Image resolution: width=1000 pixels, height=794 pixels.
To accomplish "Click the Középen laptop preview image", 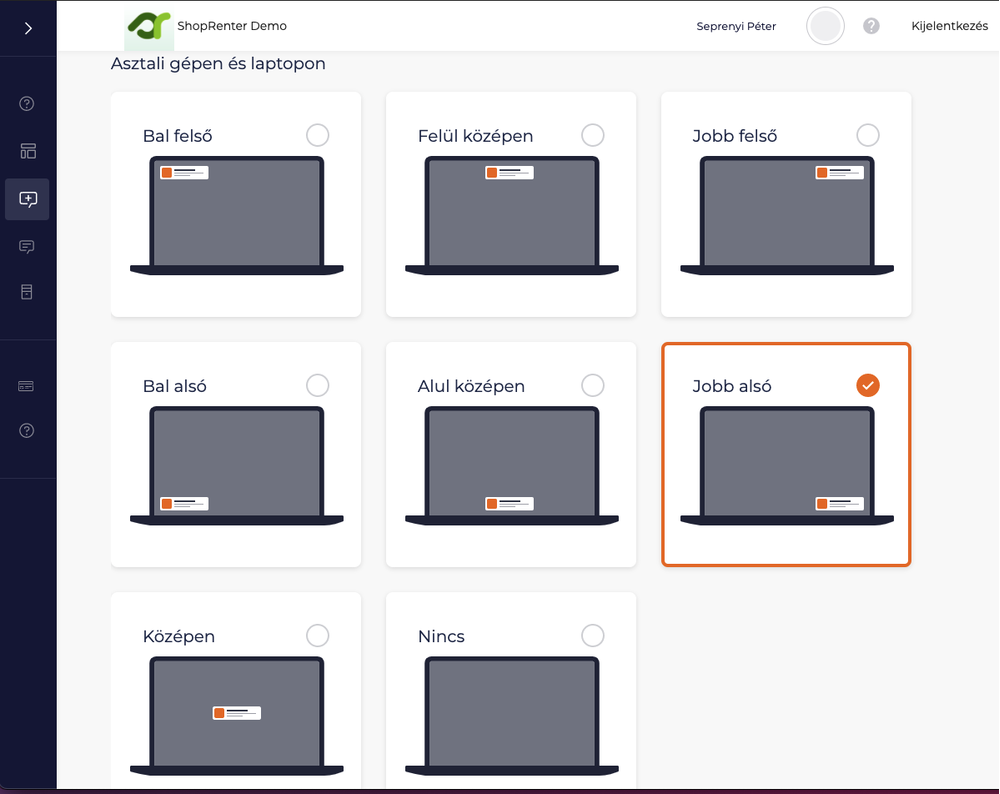I will [237, 715].
